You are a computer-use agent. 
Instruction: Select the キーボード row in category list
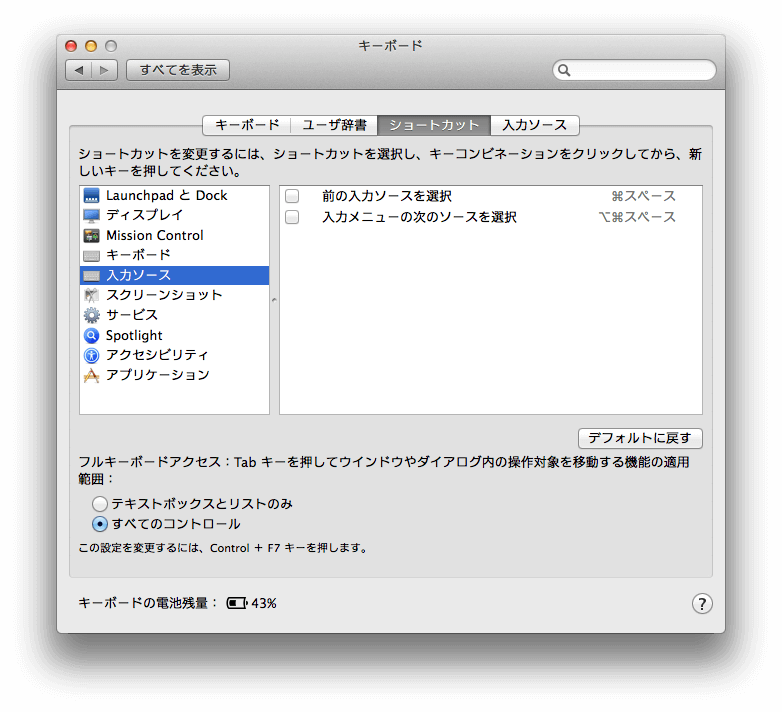pos(175,255)
